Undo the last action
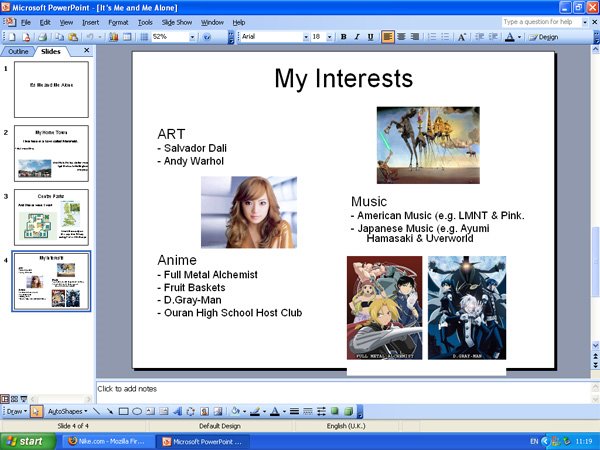This screenshot has height=450, width=600. click(90, 37)
